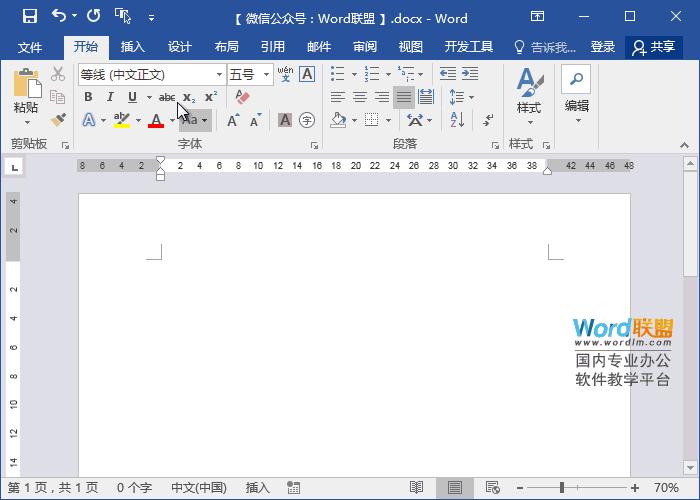Switch to the 引用 tab
700x500 pixels.
tap(273, 47)
